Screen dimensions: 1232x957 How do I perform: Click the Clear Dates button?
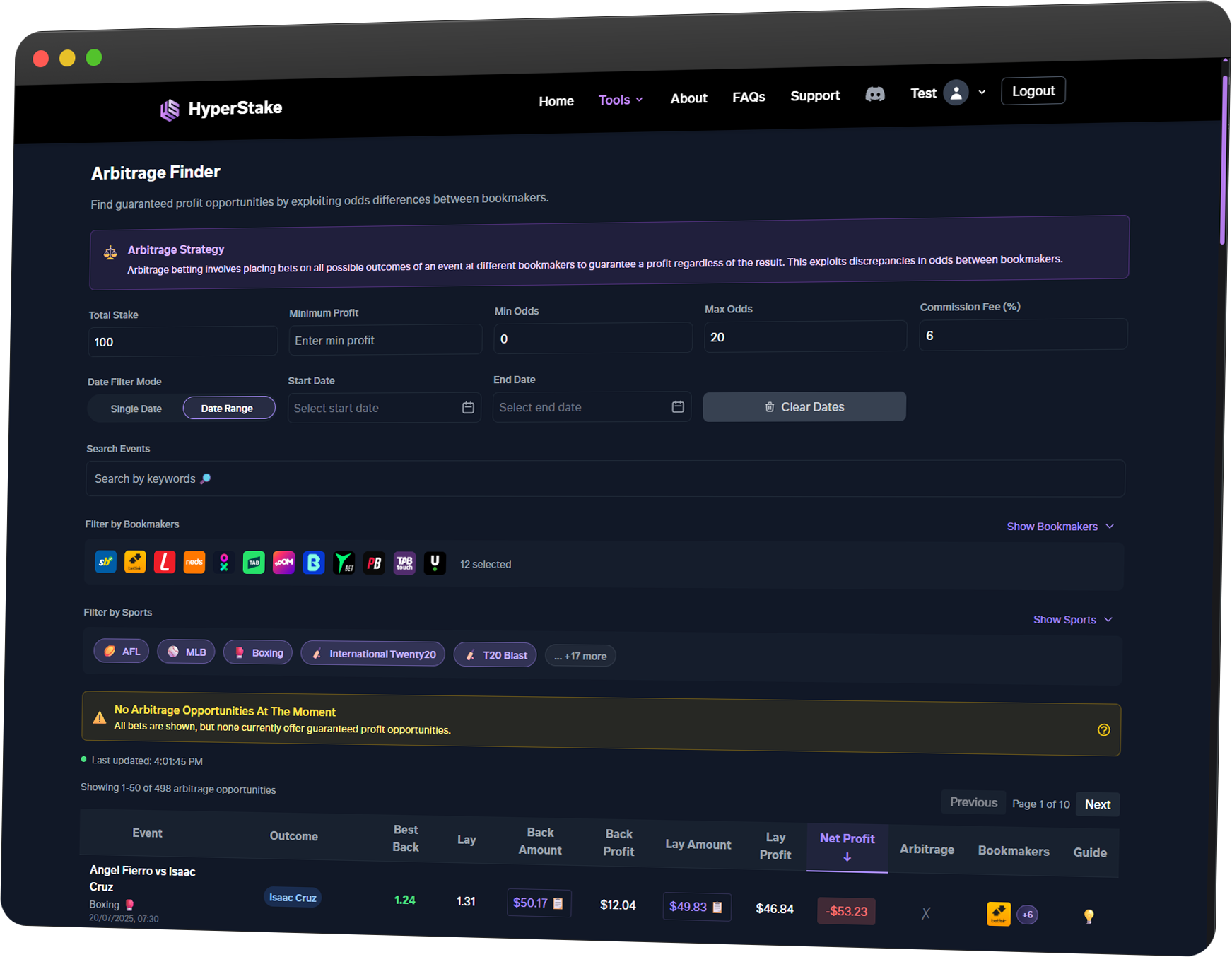pyautogui.click(x=804, y=406)
